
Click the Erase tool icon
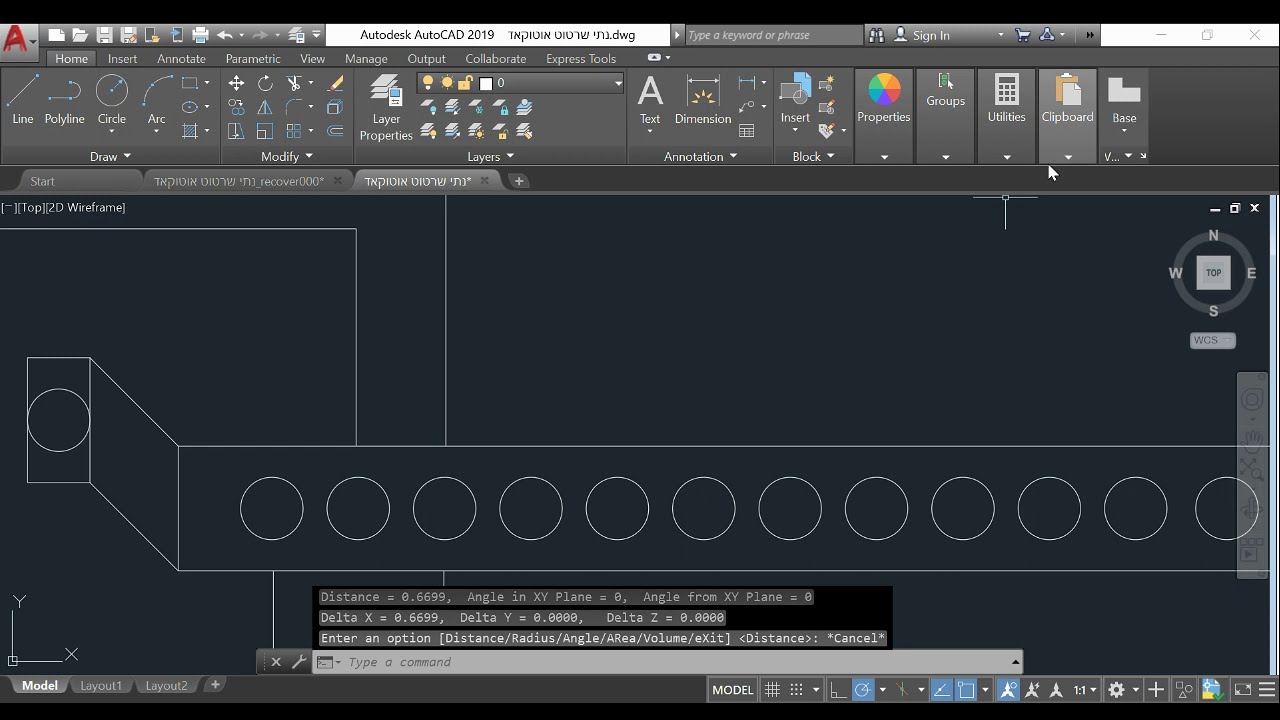[x=335, y=83]
